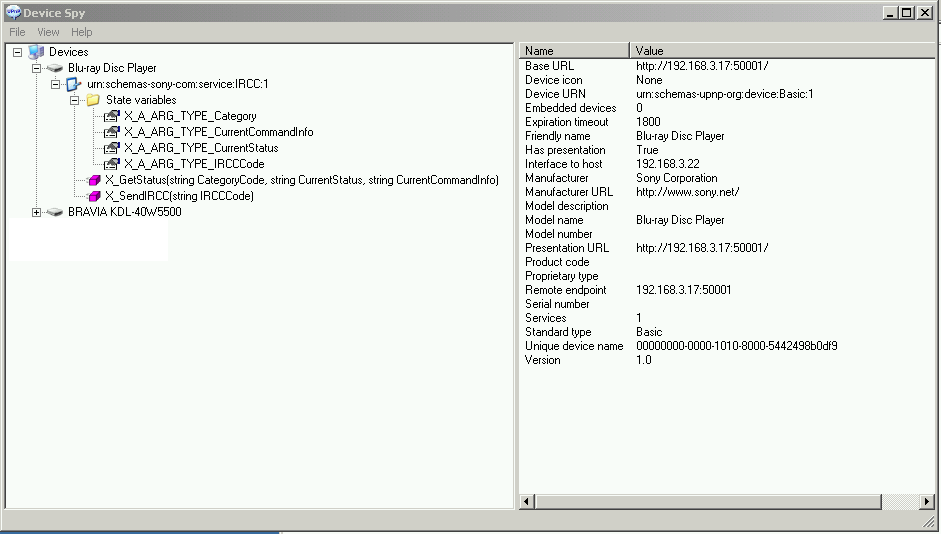Select the Friendly name property
Viewport: 941px width, 534px height.
(558, 136)
